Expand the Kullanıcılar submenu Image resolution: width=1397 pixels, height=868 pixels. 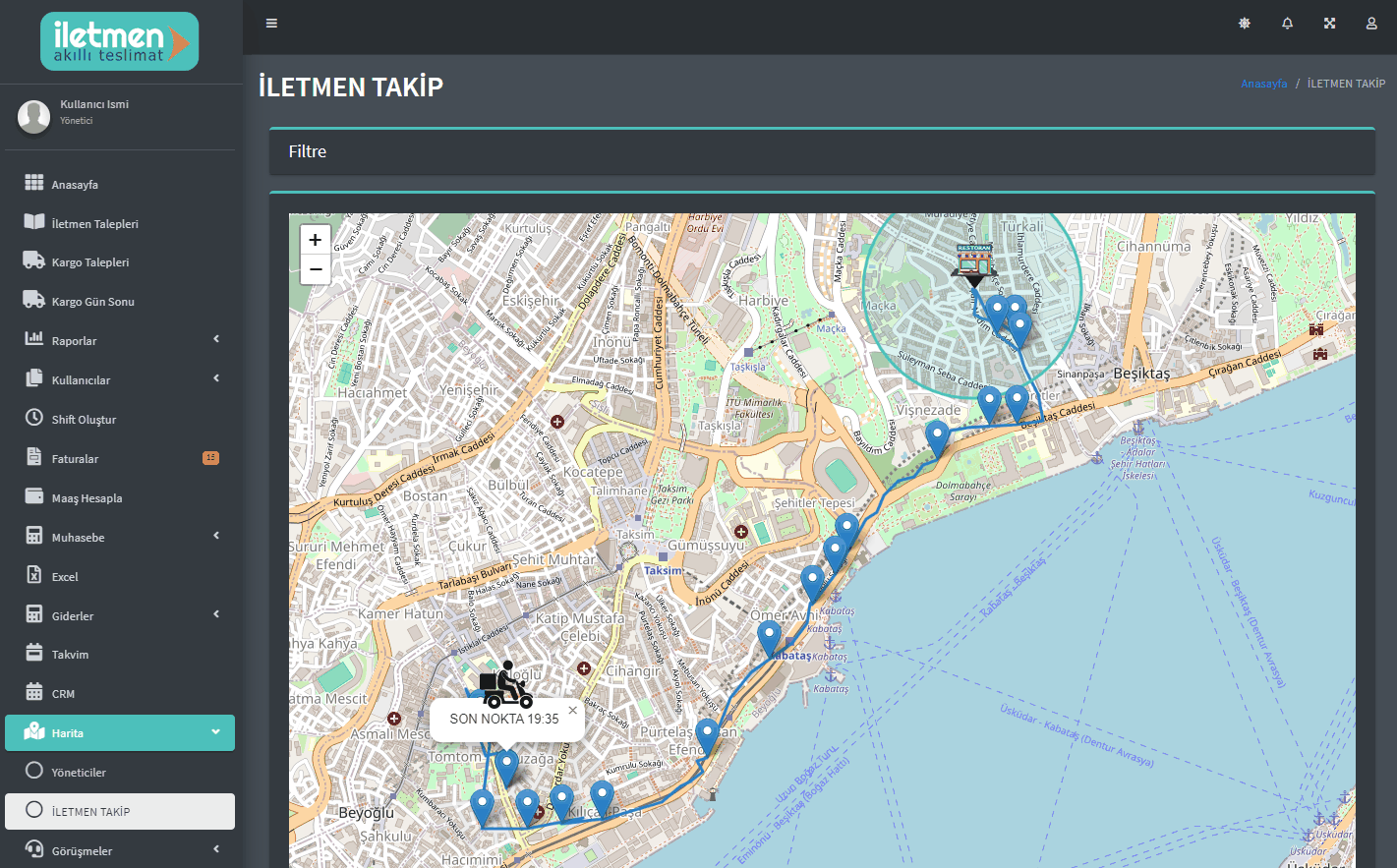coord(120,379)
